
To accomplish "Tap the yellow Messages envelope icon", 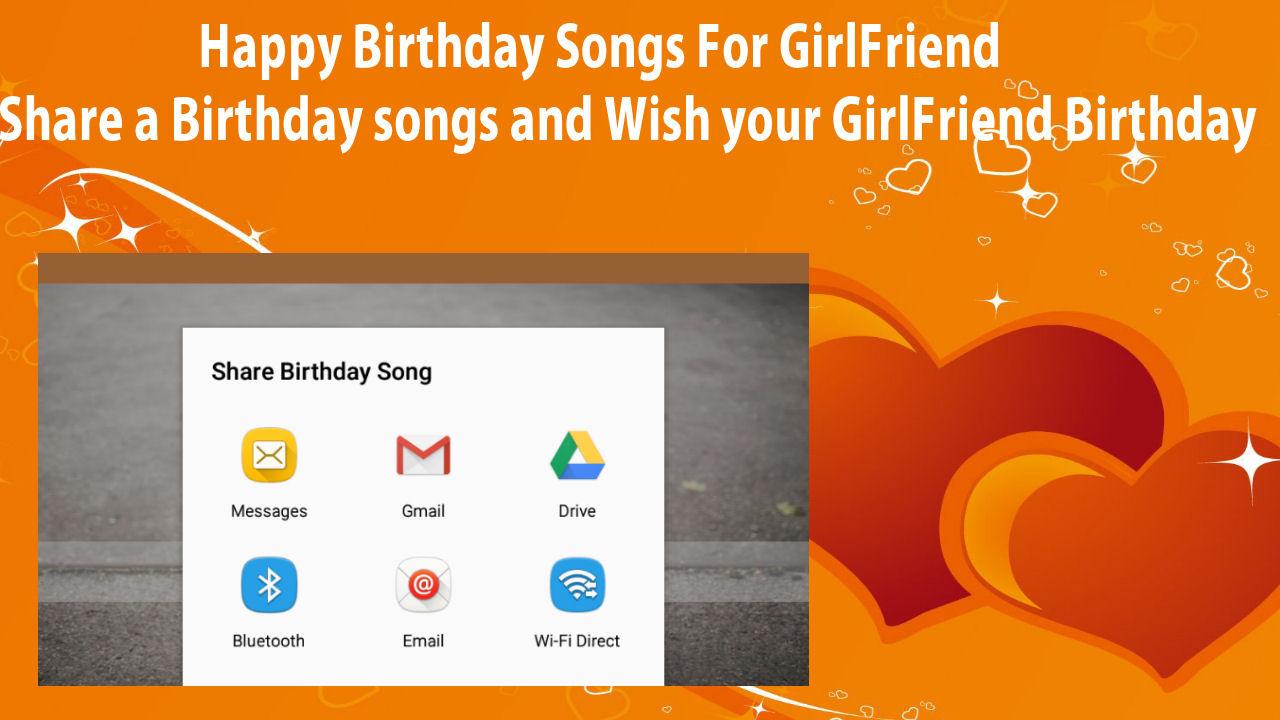I will pyautogui.click(x=269, y=456).
